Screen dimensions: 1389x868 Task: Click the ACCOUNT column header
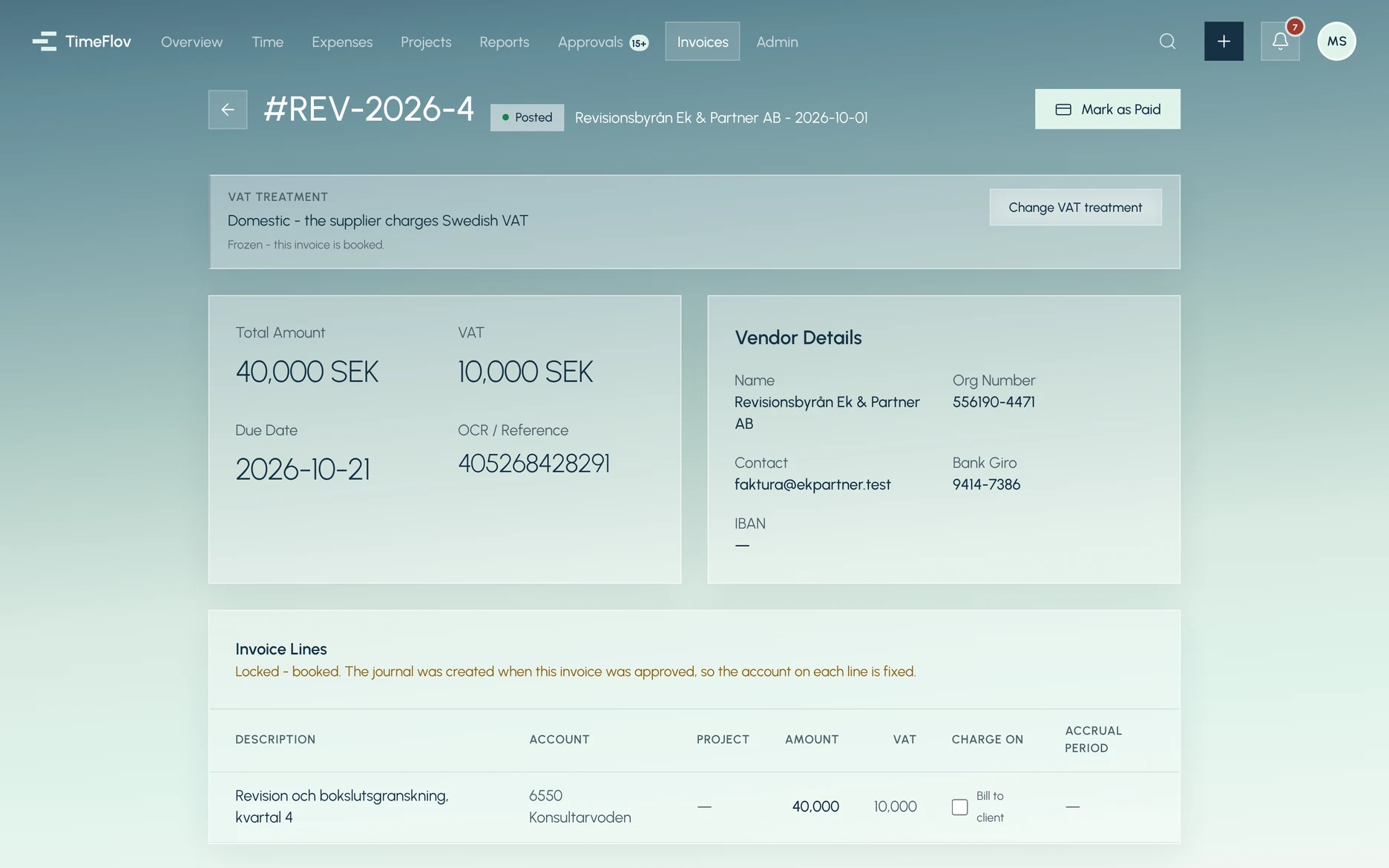(x=559, y=740)
